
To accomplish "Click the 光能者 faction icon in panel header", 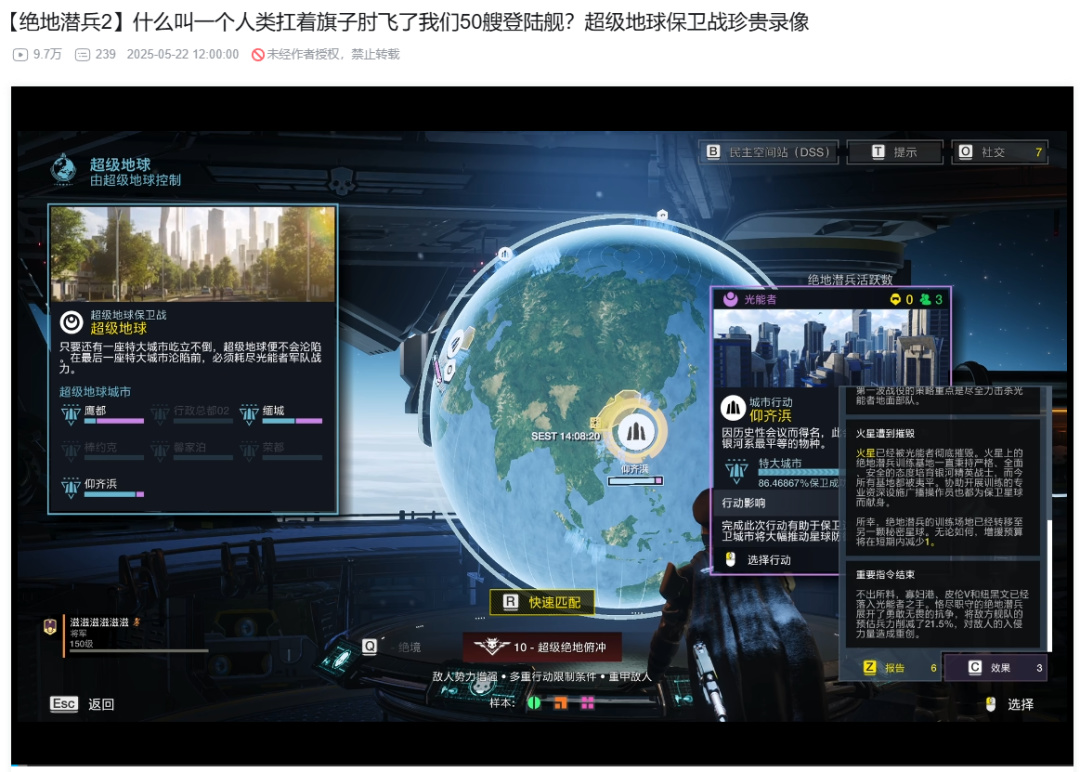I will [730, 299].
